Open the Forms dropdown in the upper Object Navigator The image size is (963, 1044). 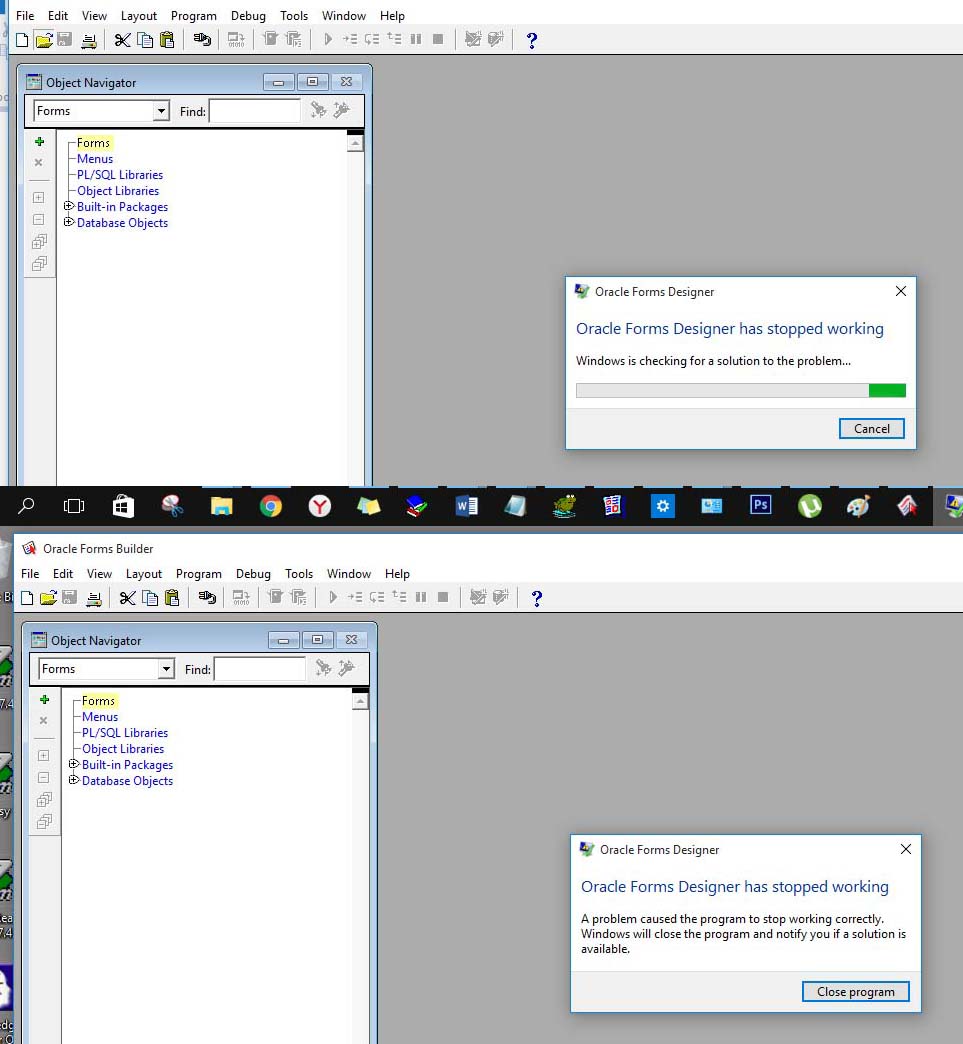pyautogui.click(x=161, y=111)
